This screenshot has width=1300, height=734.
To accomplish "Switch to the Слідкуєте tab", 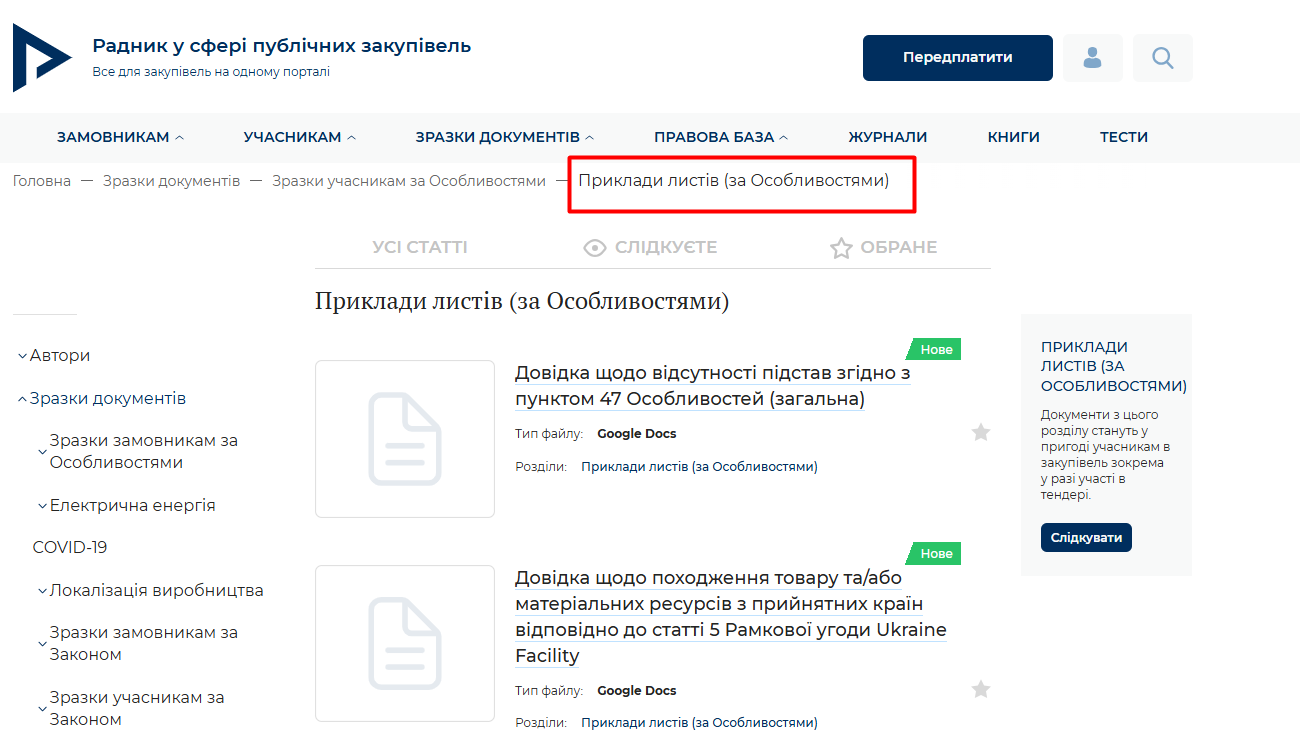I will [x=650, y=247].
